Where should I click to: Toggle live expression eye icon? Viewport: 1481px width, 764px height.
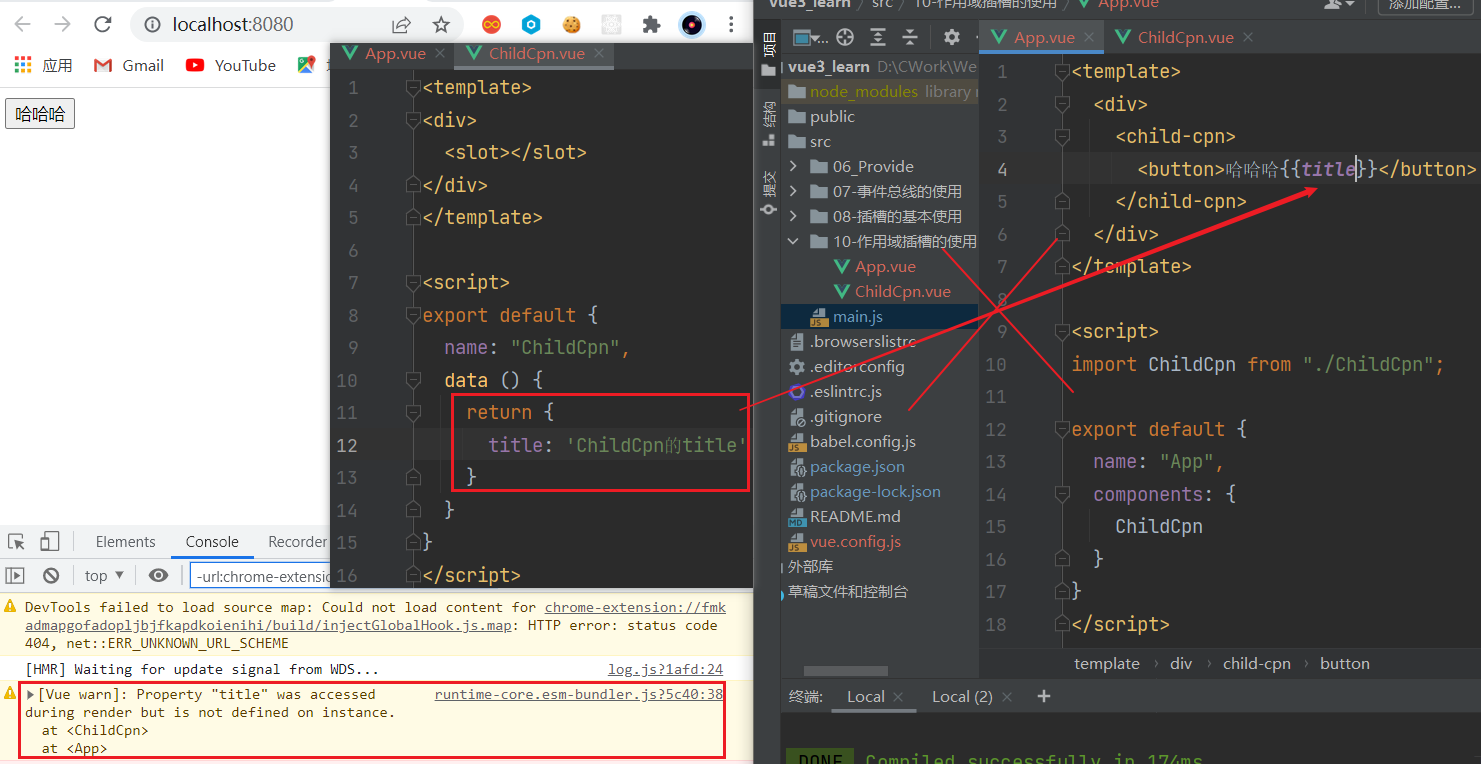point(158,575)
